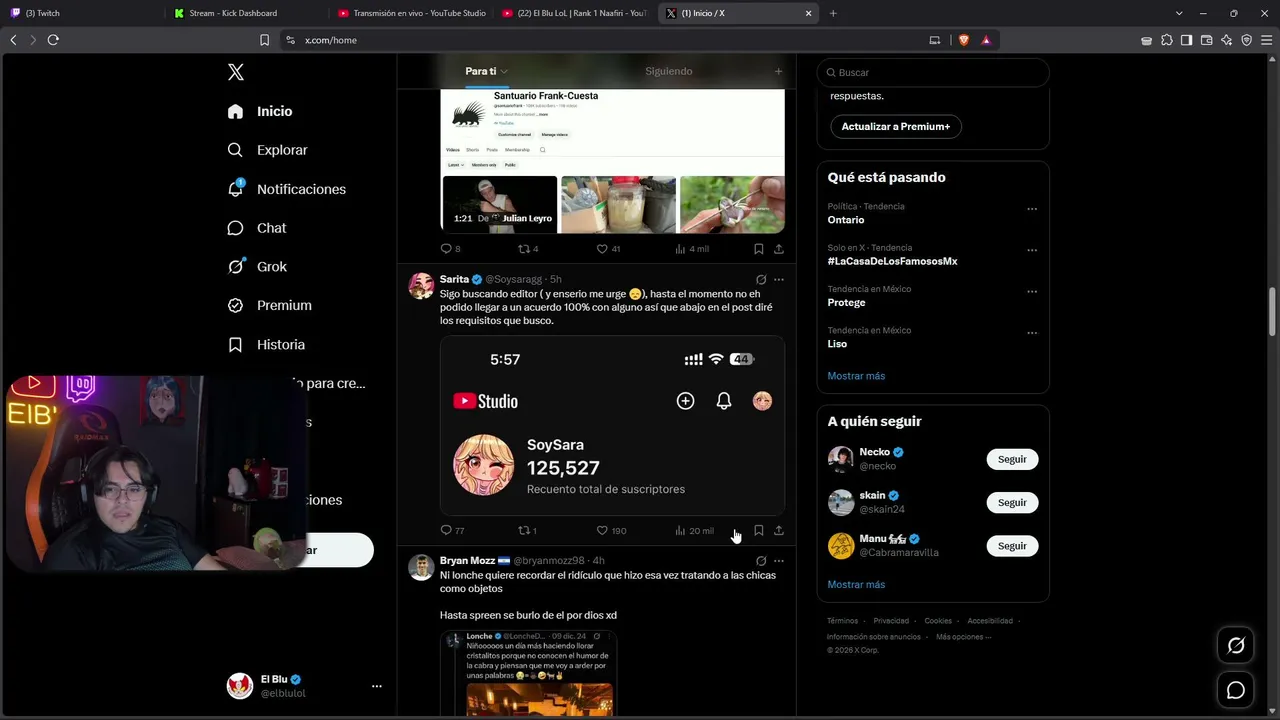The width and height of the screenshot is (1280, 720).
Task: Bookmark the Santuario Frank-Cuesta post
Action: pos(759,249)
